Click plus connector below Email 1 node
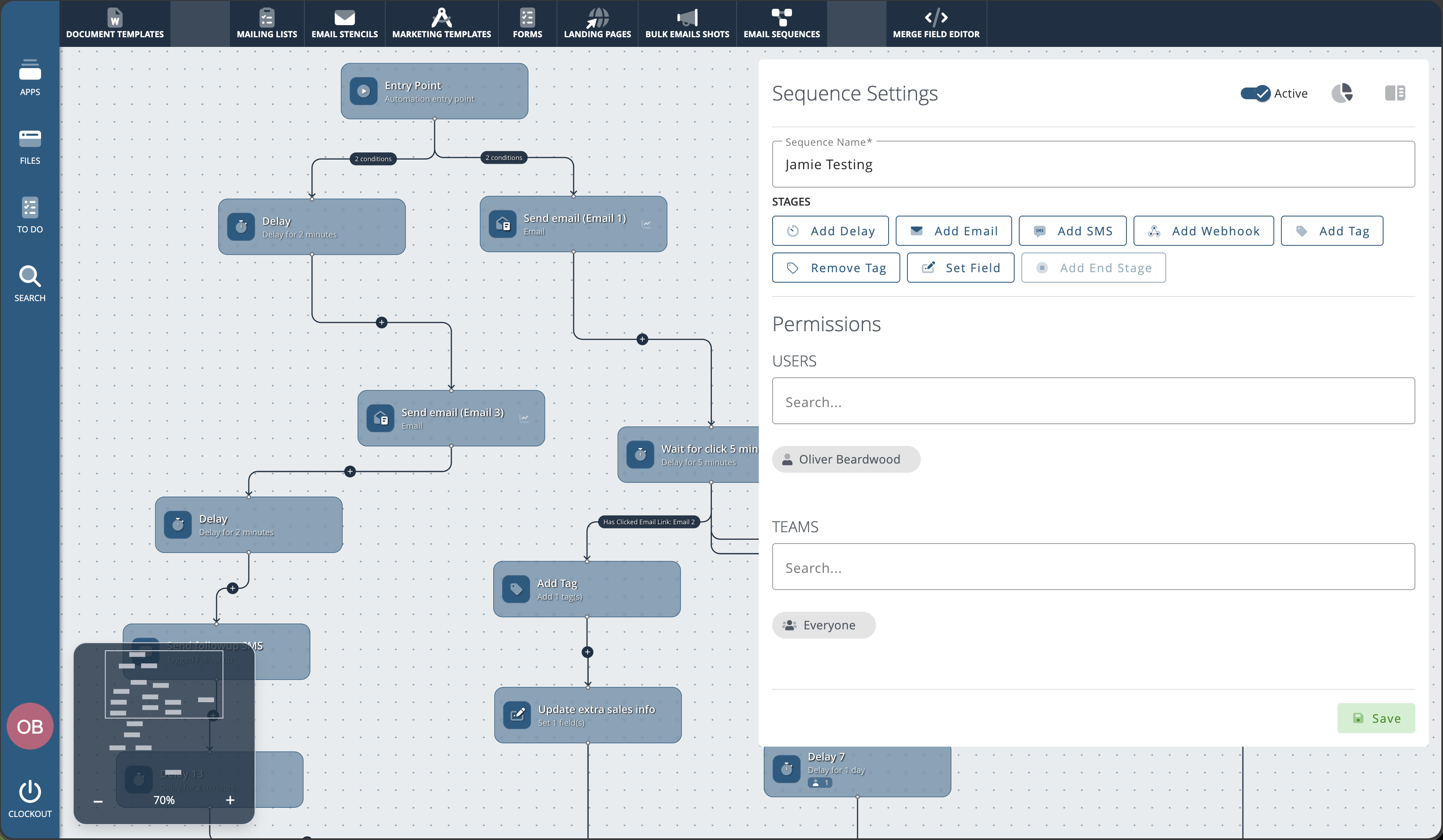Viewport: 1443px width, 840px height. 642,339
